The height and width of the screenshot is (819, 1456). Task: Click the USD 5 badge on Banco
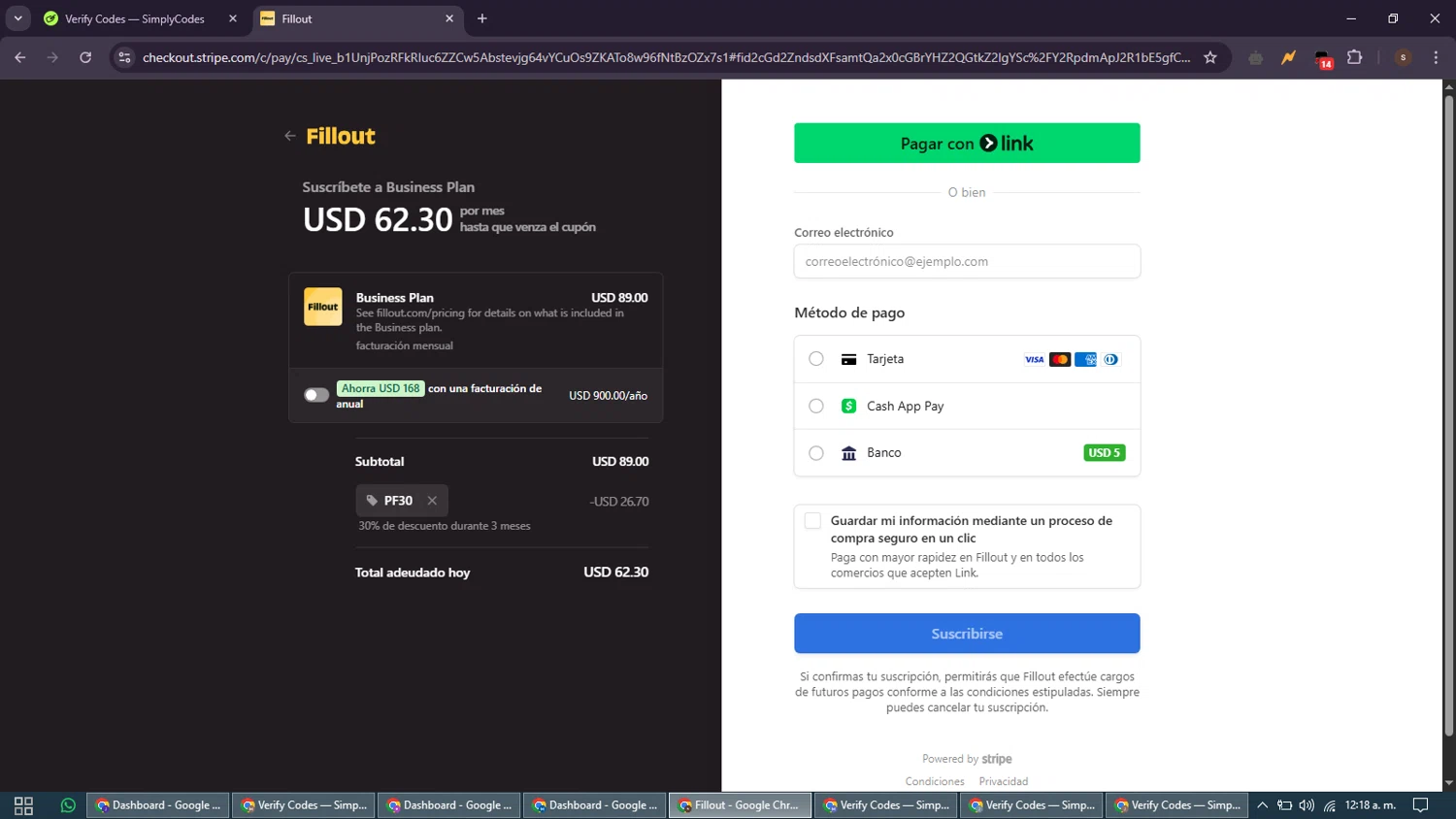(x=1105, y=453)
